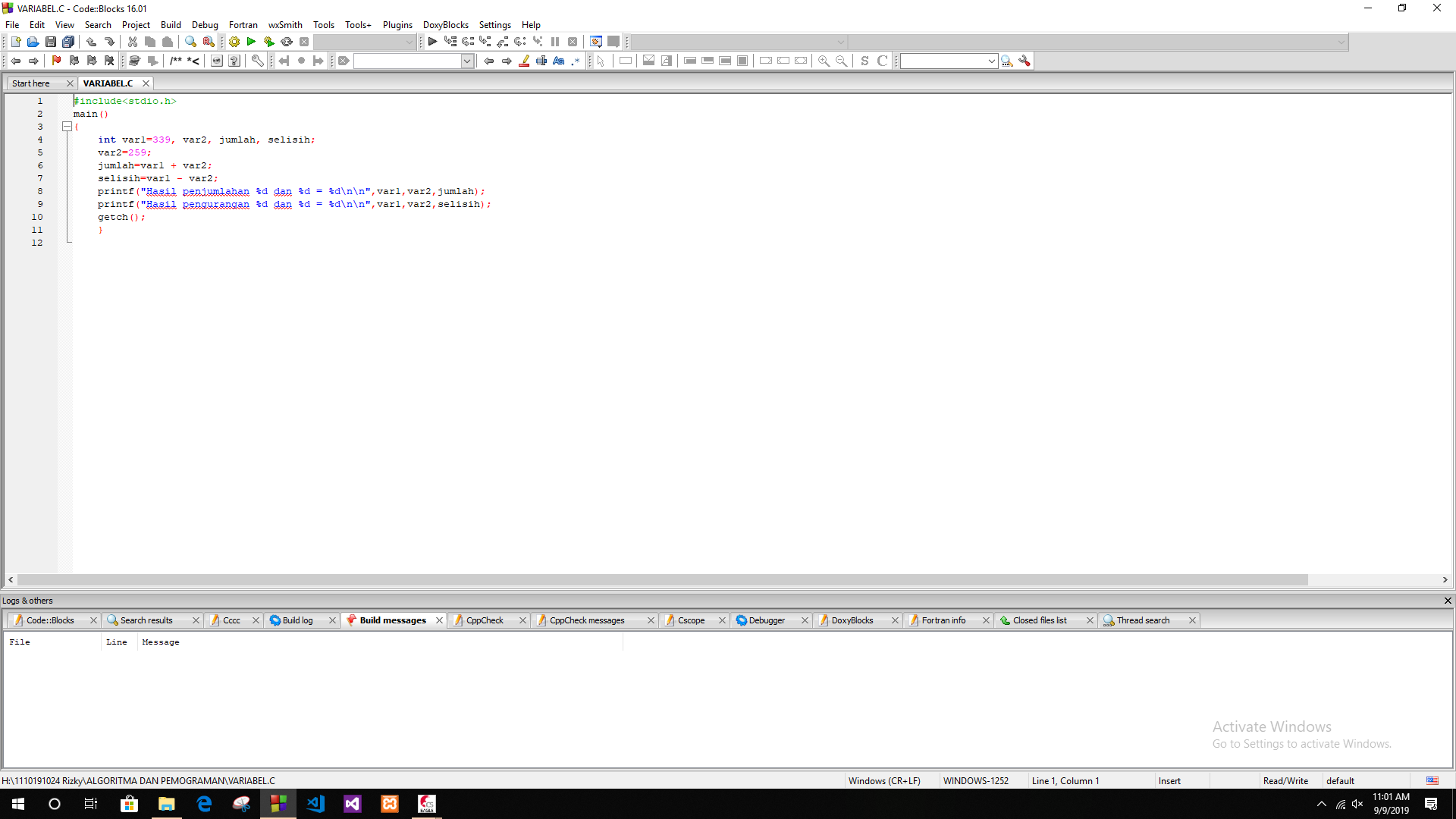
Task: Click the zoom in magnifier icon
Action: (x=824, y=61)
